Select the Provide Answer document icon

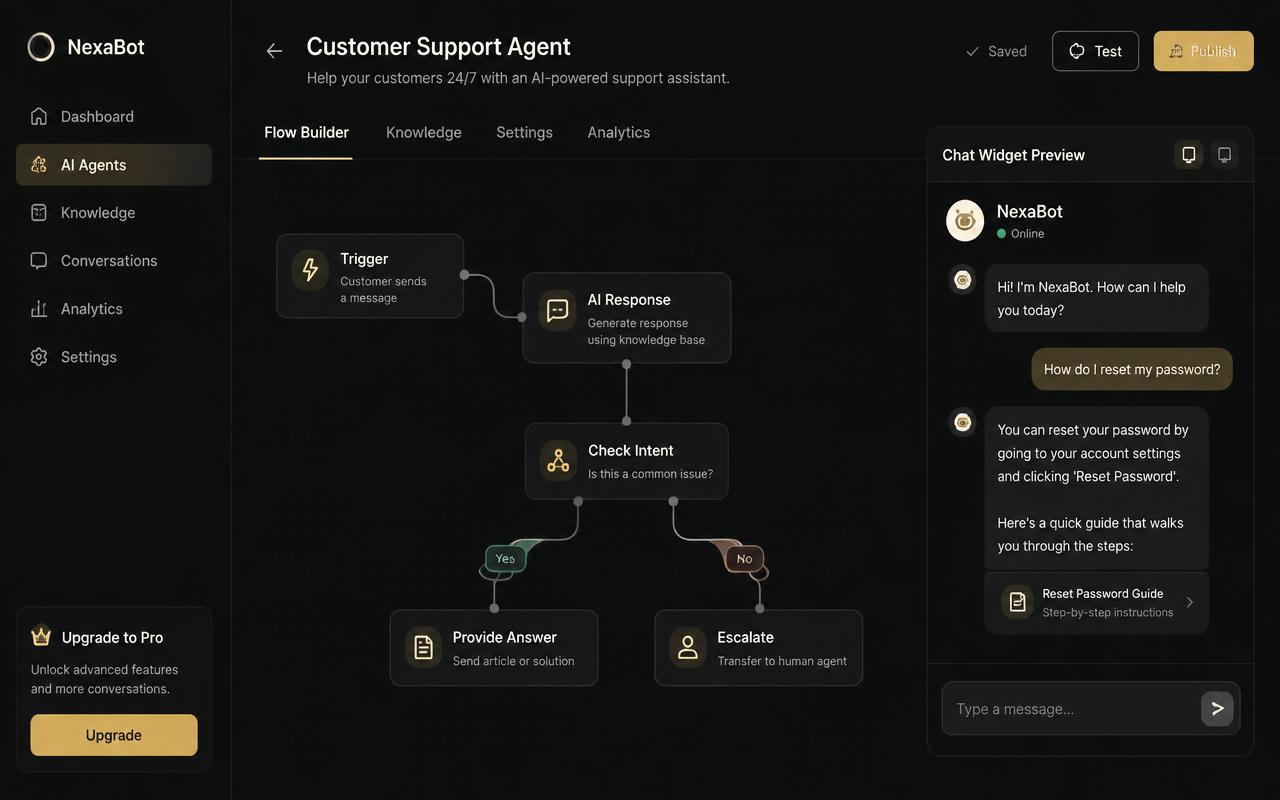423,647
